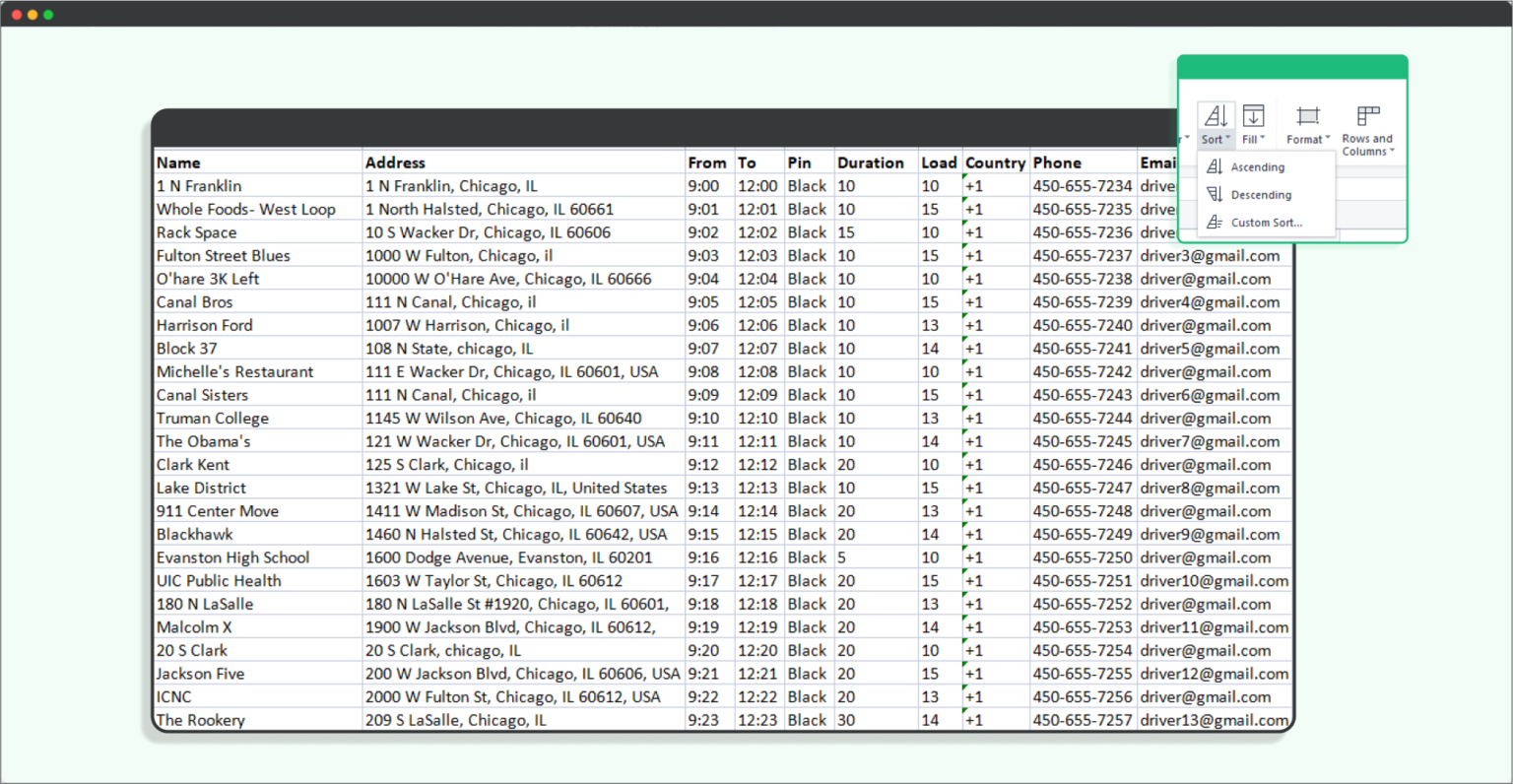This screenshot has height=784, width=1513.
Task: Click the Duration column header cell
Action: click(x=875, y=163)
